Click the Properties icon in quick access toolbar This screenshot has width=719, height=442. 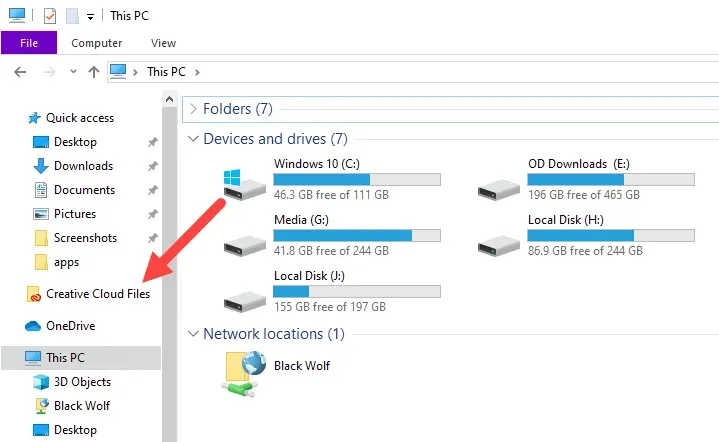tap(50, 16)
